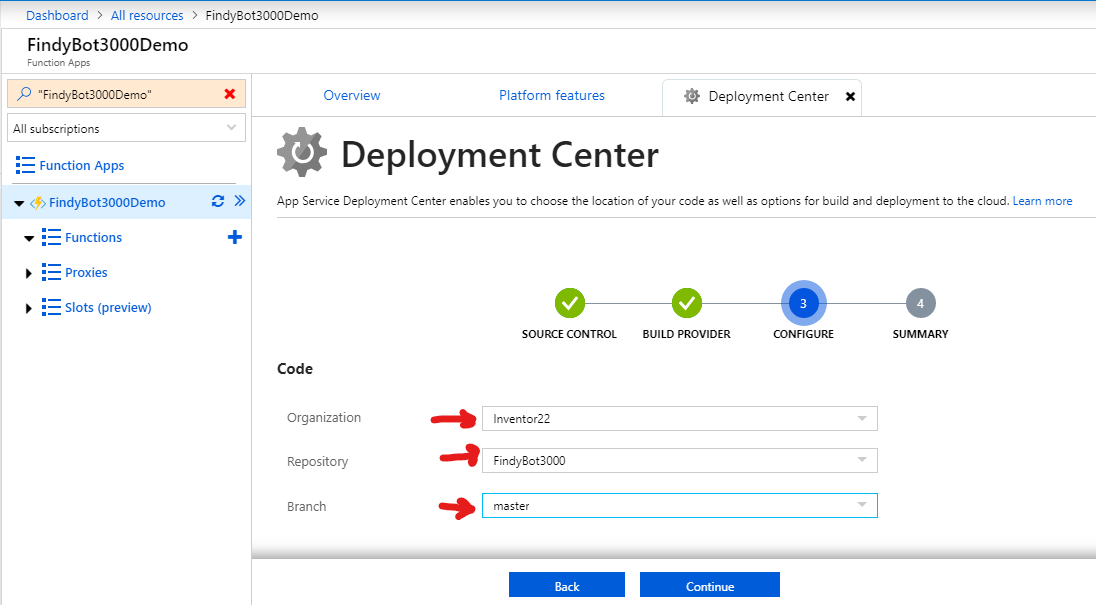Collapse the FindyBot3000Demo tree node arrow

[19, 203]
